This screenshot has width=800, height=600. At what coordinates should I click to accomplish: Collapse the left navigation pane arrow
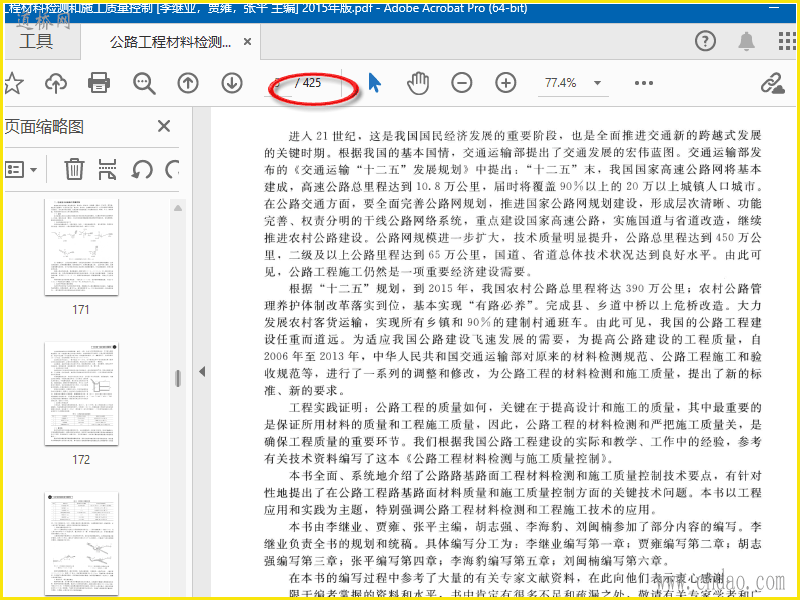(x=202, y=371)
